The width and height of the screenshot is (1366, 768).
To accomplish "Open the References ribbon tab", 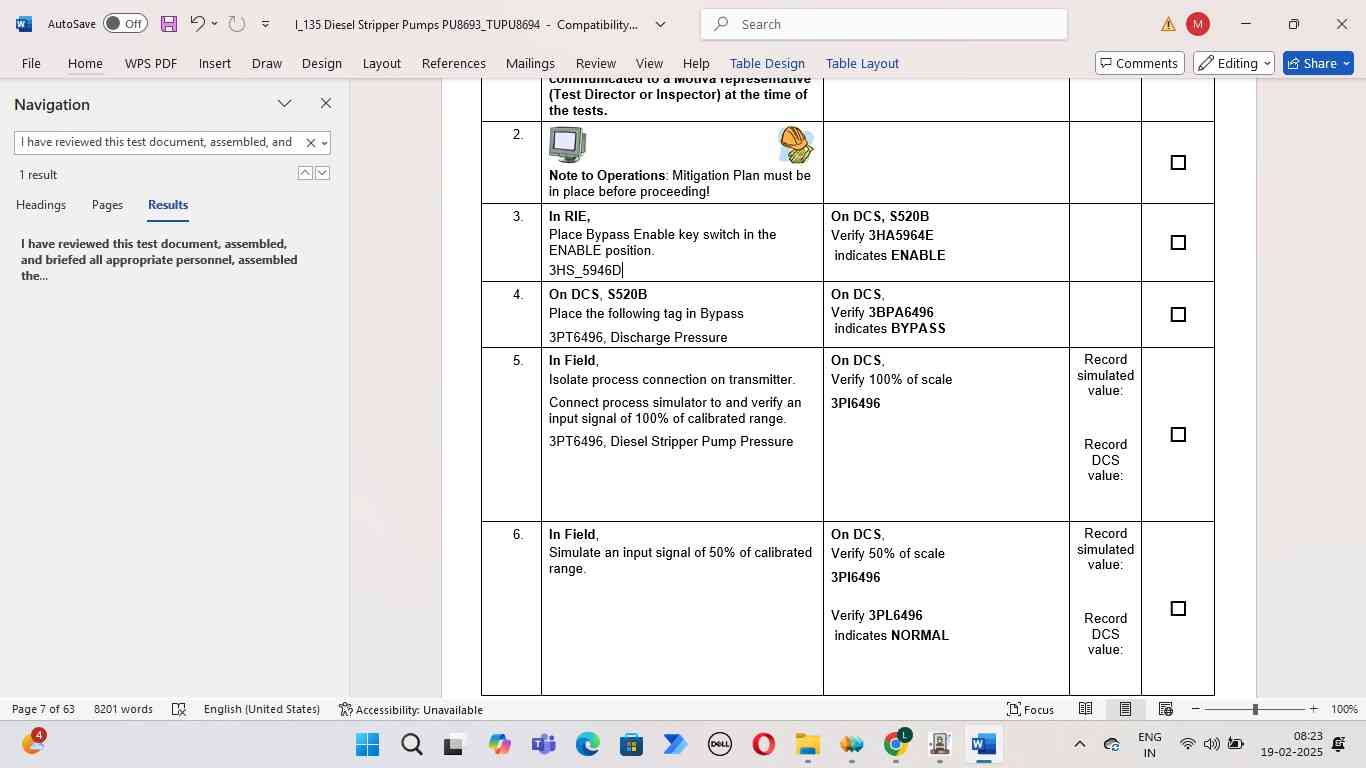I will click(x=454, y=63).
